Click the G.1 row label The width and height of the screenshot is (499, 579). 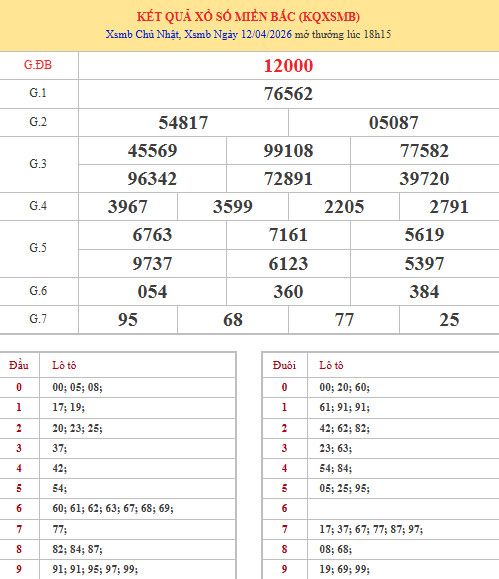click(38, 93)
